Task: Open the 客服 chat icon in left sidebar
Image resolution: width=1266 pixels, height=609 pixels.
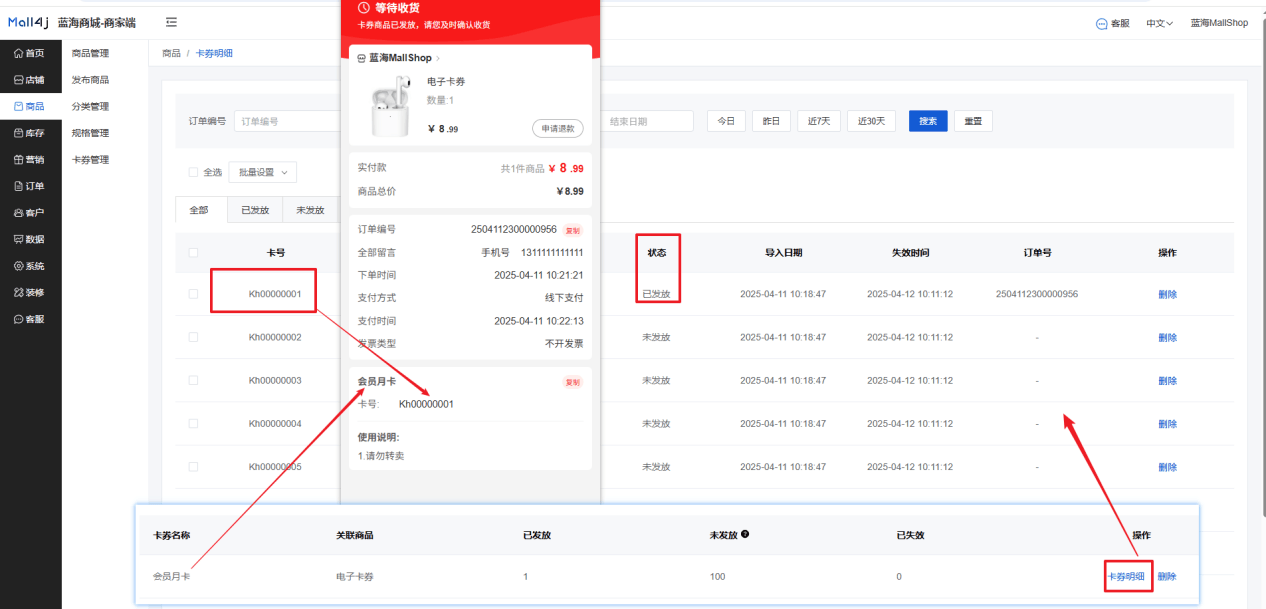Action: 18,320
